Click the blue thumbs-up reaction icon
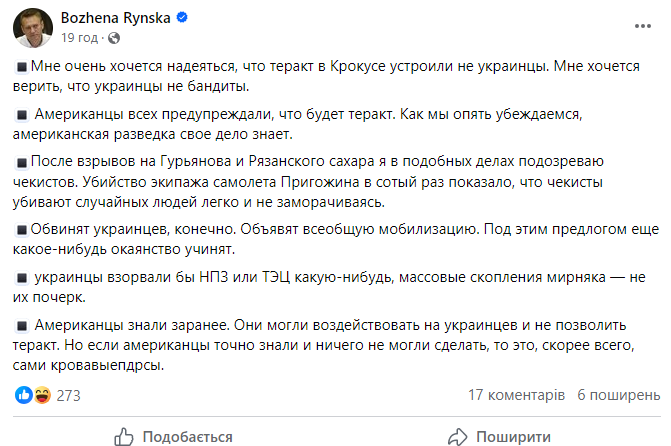This screenshot has width=671, height=446. 23,396
